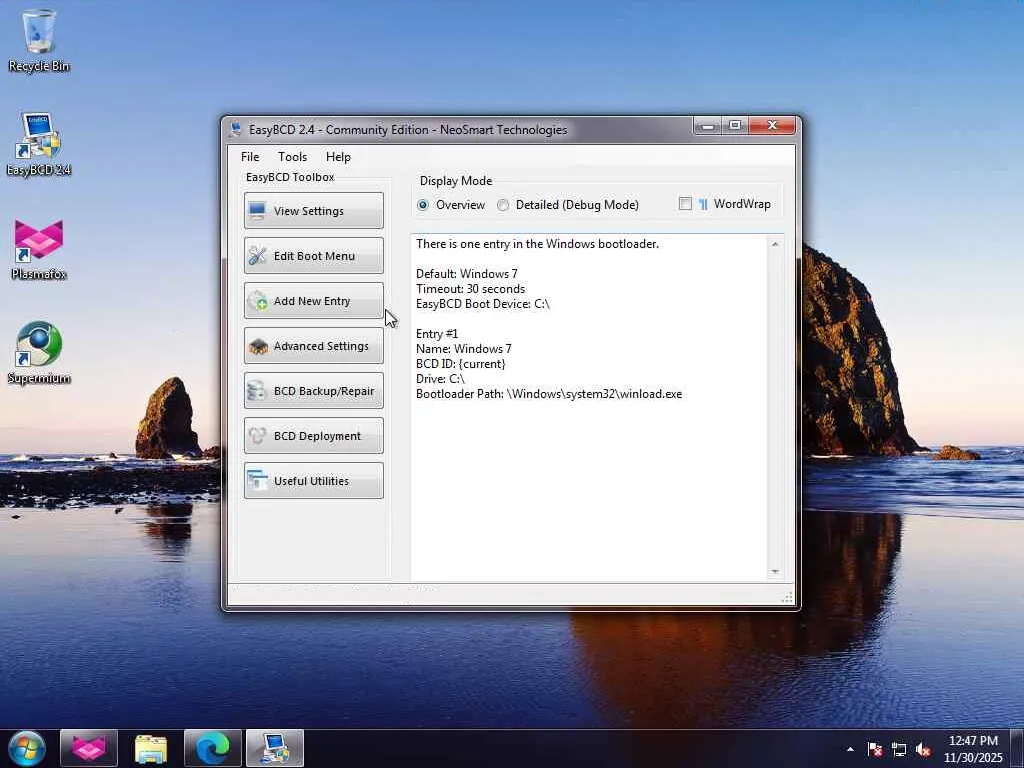The image size is (1024, 768).
Task: Open the network tray icon
Action: (x=899, y=749)
